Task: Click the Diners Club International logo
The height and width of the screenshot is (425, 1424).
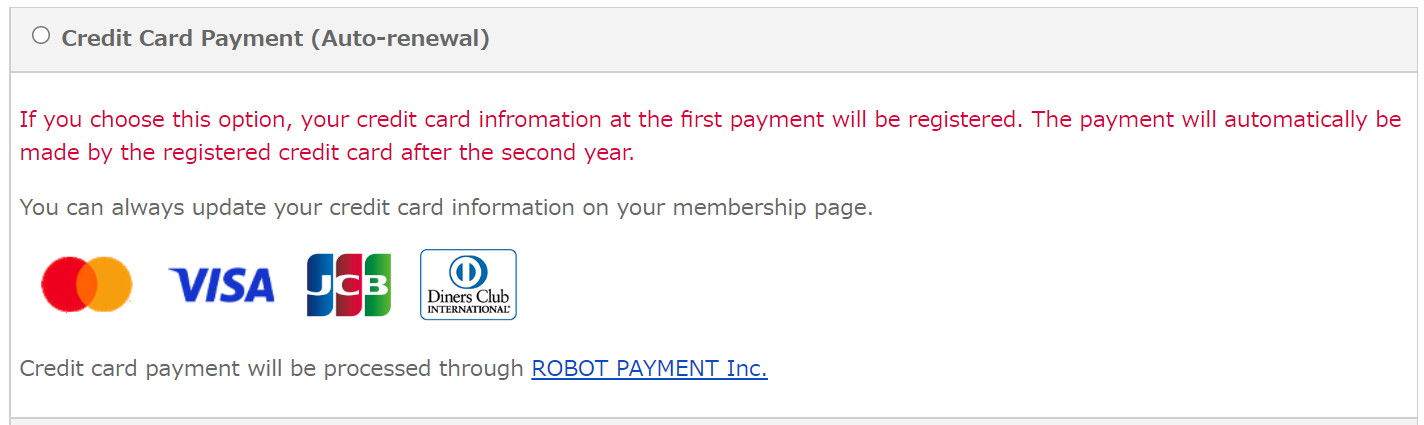Action: [x=468, y=285]
